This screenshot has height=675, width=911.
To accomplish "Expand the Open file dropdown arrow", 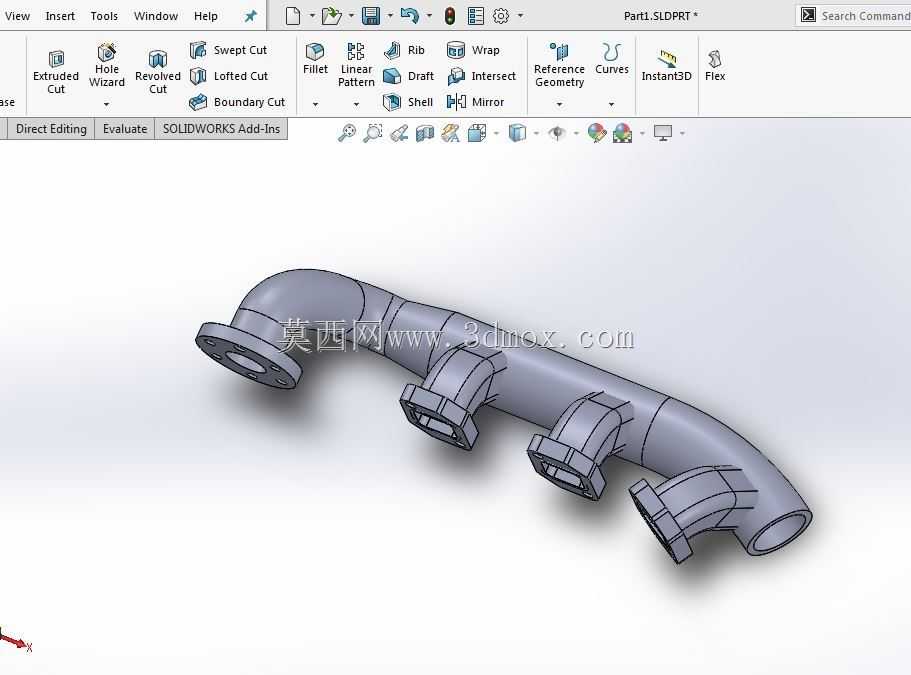I will [x=351, y=16].
